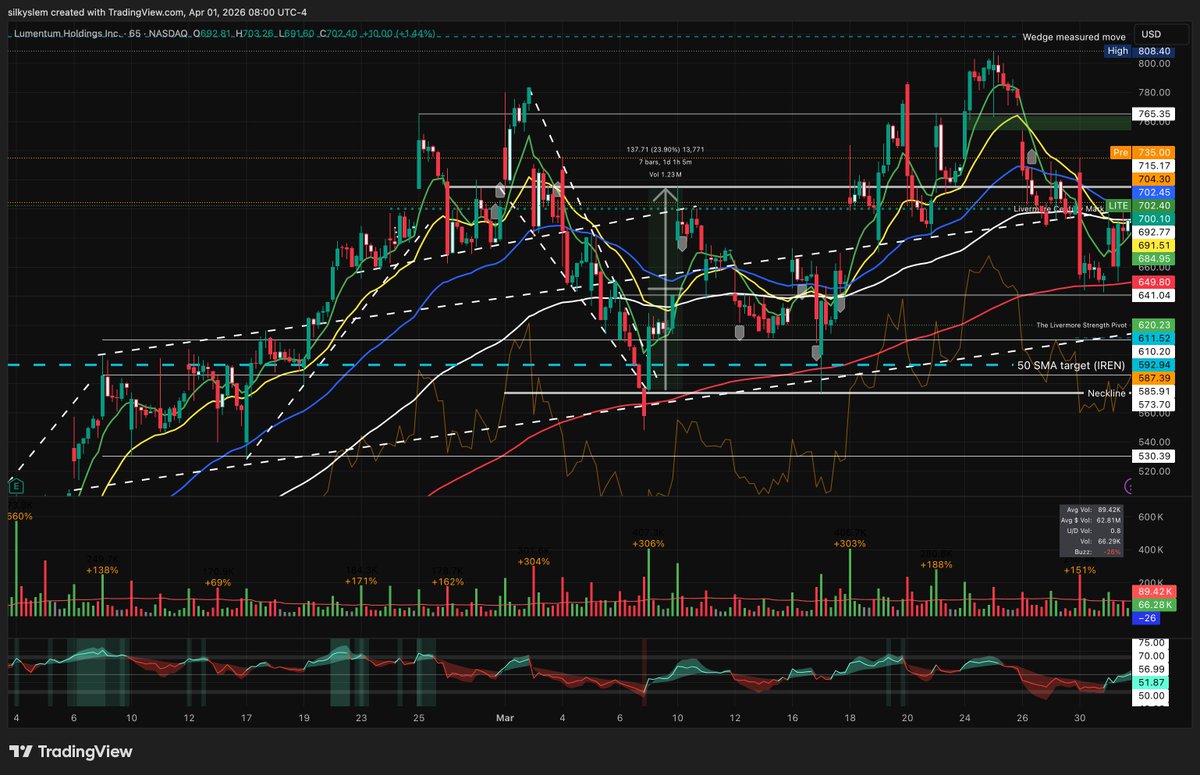Click the green 51.87 oscillator label
Image resolution: width=1200 pixels, height=775 pixels.
pos(1153,681)
